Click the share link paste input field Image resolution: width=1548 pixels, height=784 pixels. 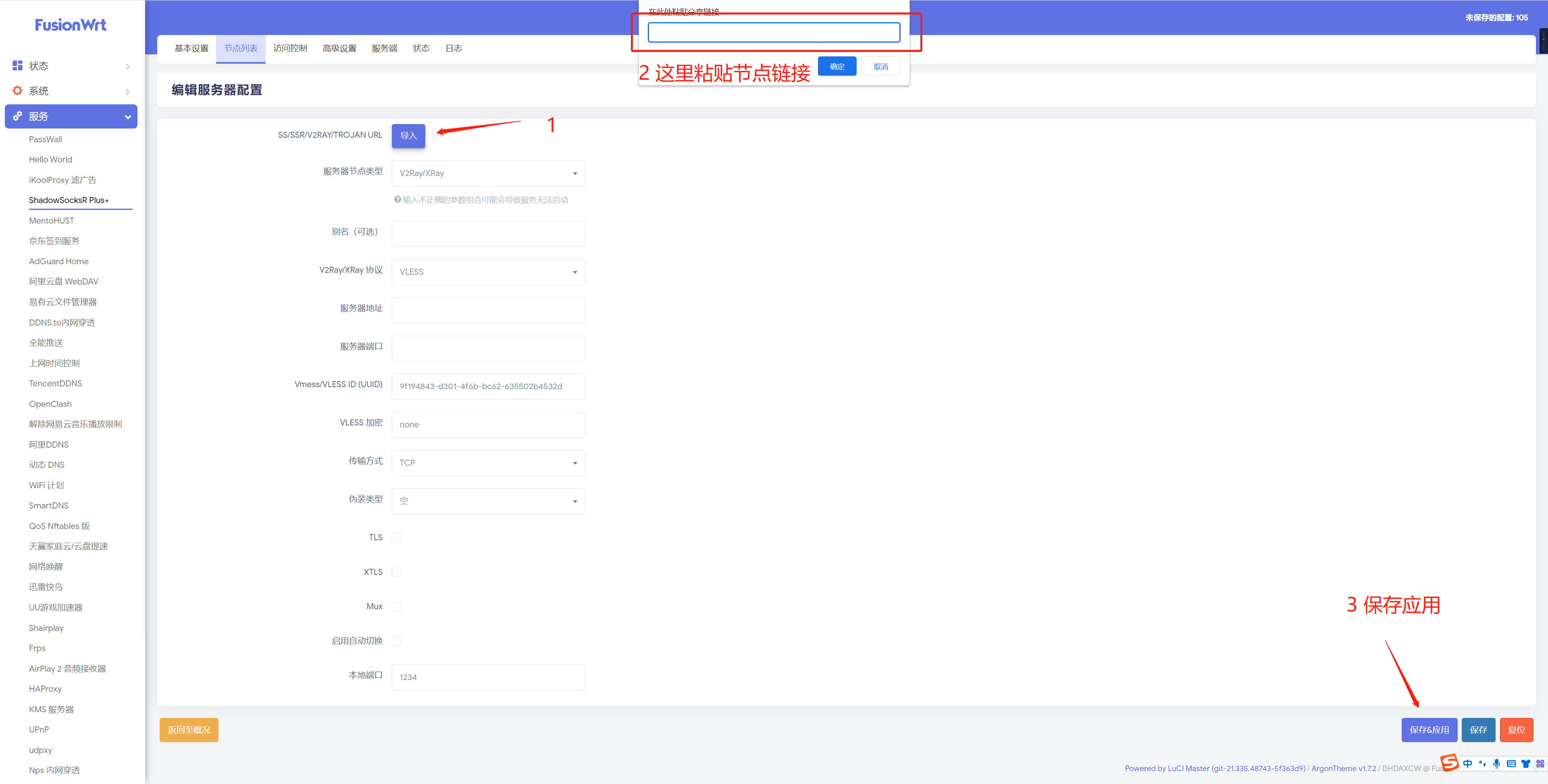(x=774, y=33)
